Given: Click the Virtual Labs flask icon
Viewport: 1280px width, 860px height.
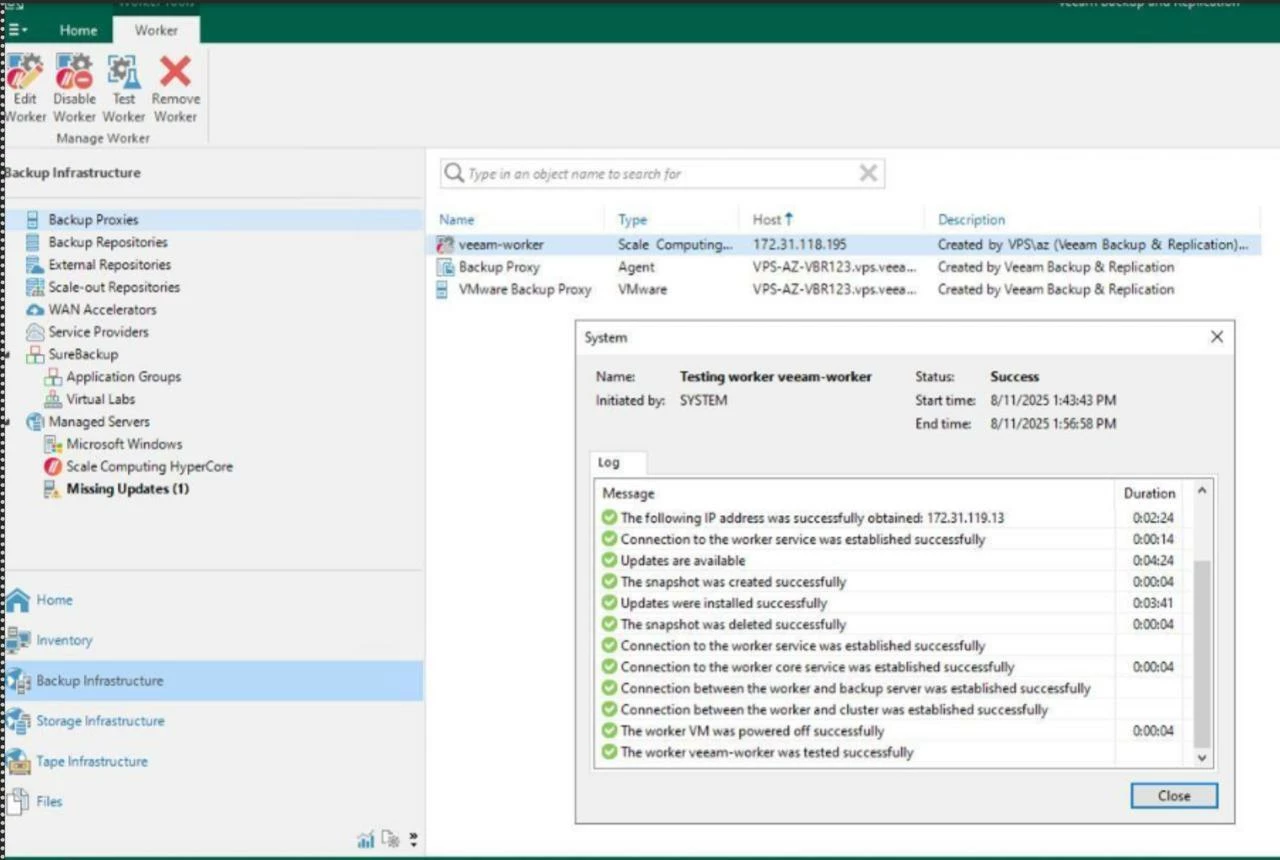Looking at the screenshot, I should pyautogui.click(x=53, y=399).
